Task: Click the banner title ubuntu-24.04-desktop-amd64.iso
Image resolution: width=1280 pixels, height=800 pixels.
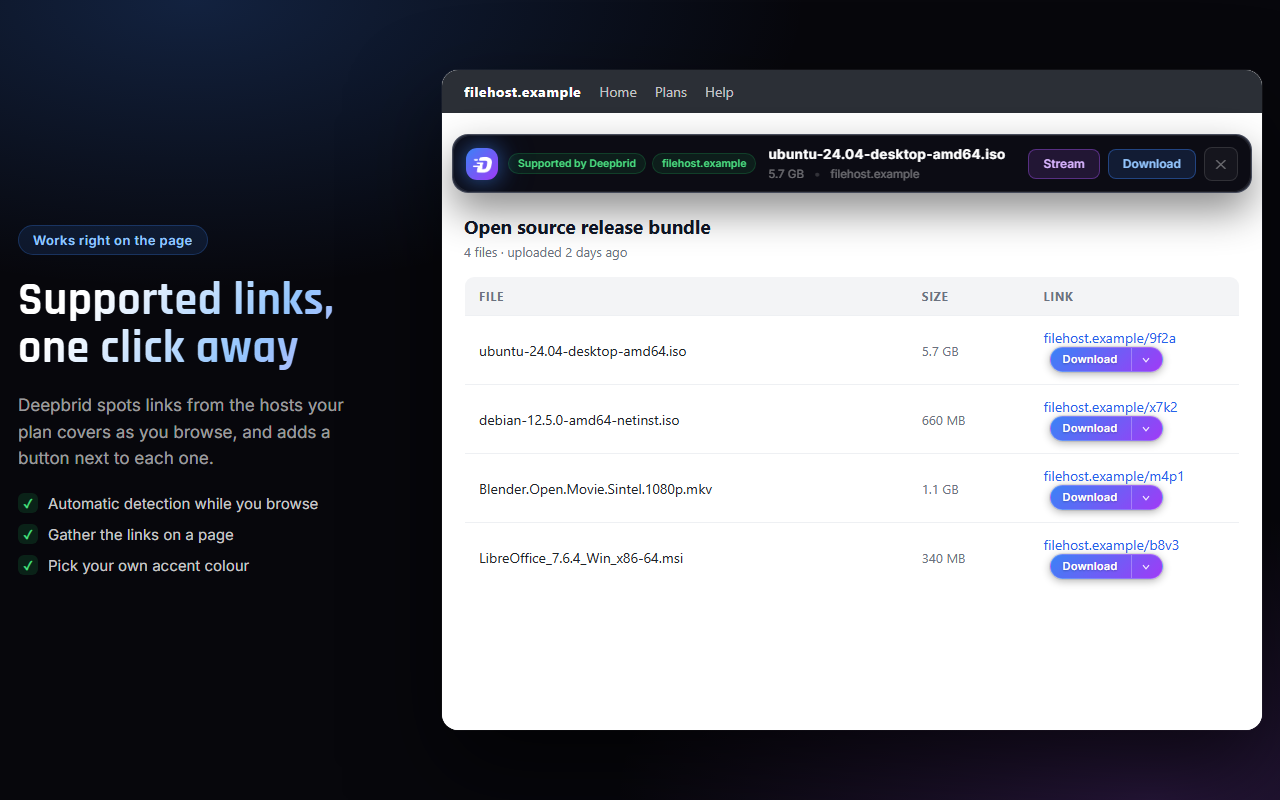Action: coord(887,154)
